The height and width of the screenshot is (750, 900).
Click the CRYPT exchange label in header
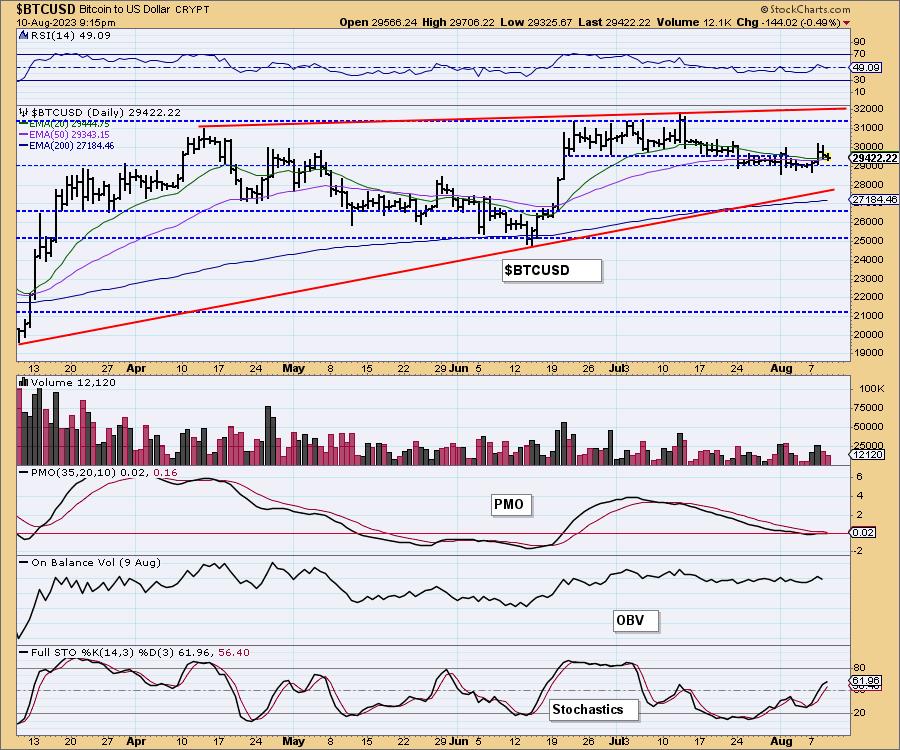192,10
